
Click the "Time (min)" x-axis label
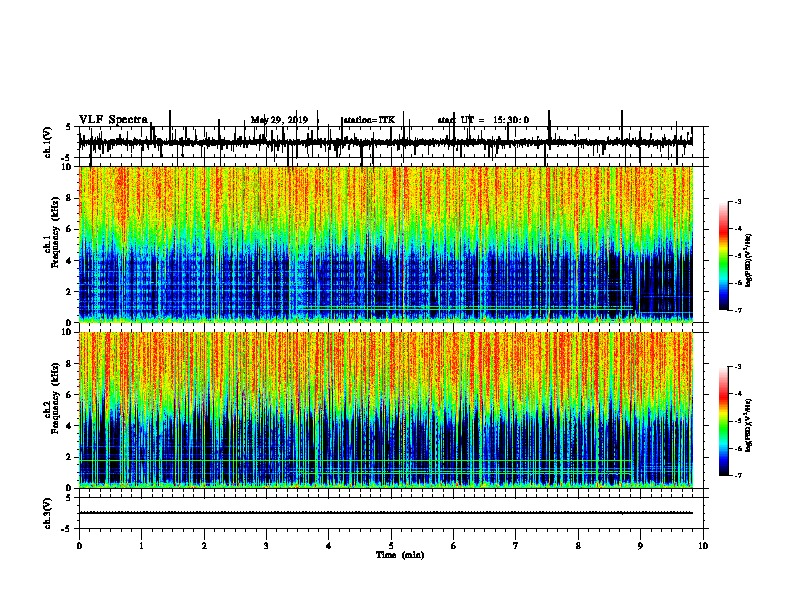coord(400,555)
